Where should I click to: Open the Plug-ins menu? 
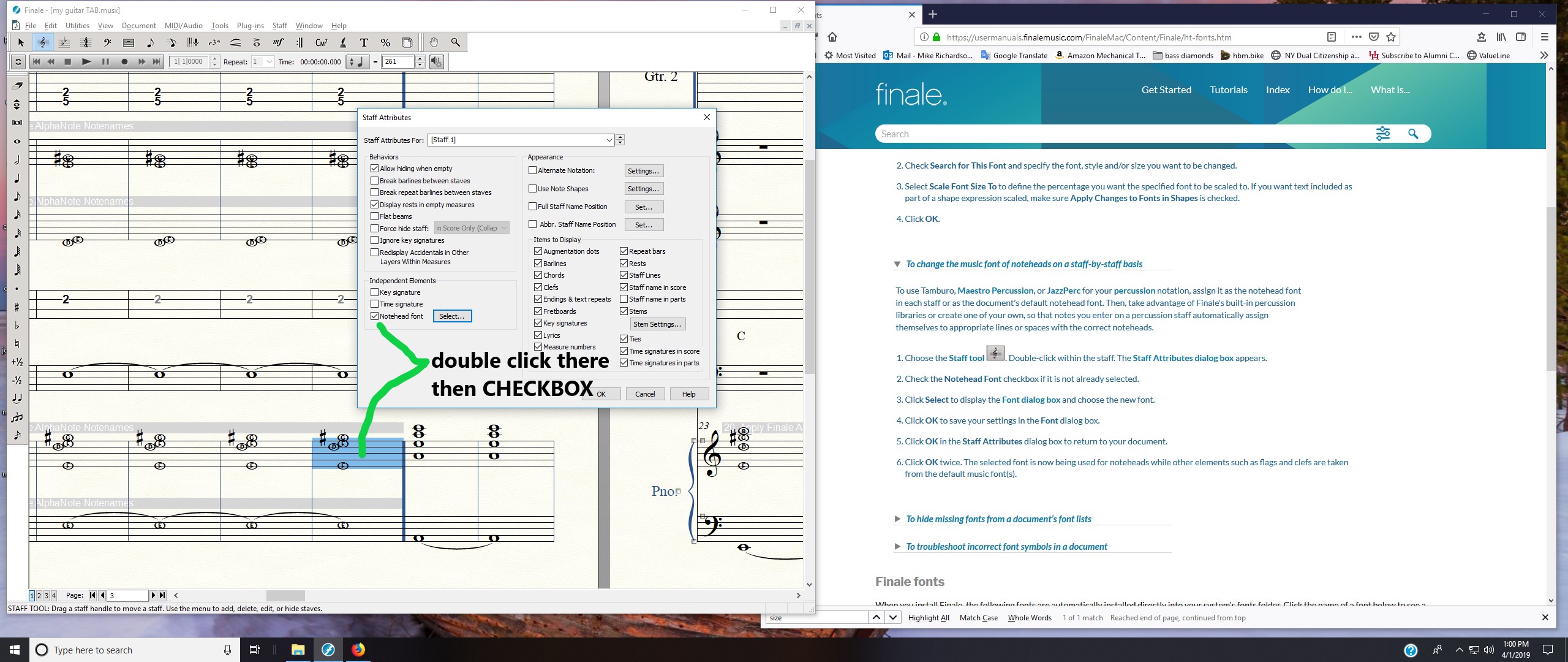(250, 26)
